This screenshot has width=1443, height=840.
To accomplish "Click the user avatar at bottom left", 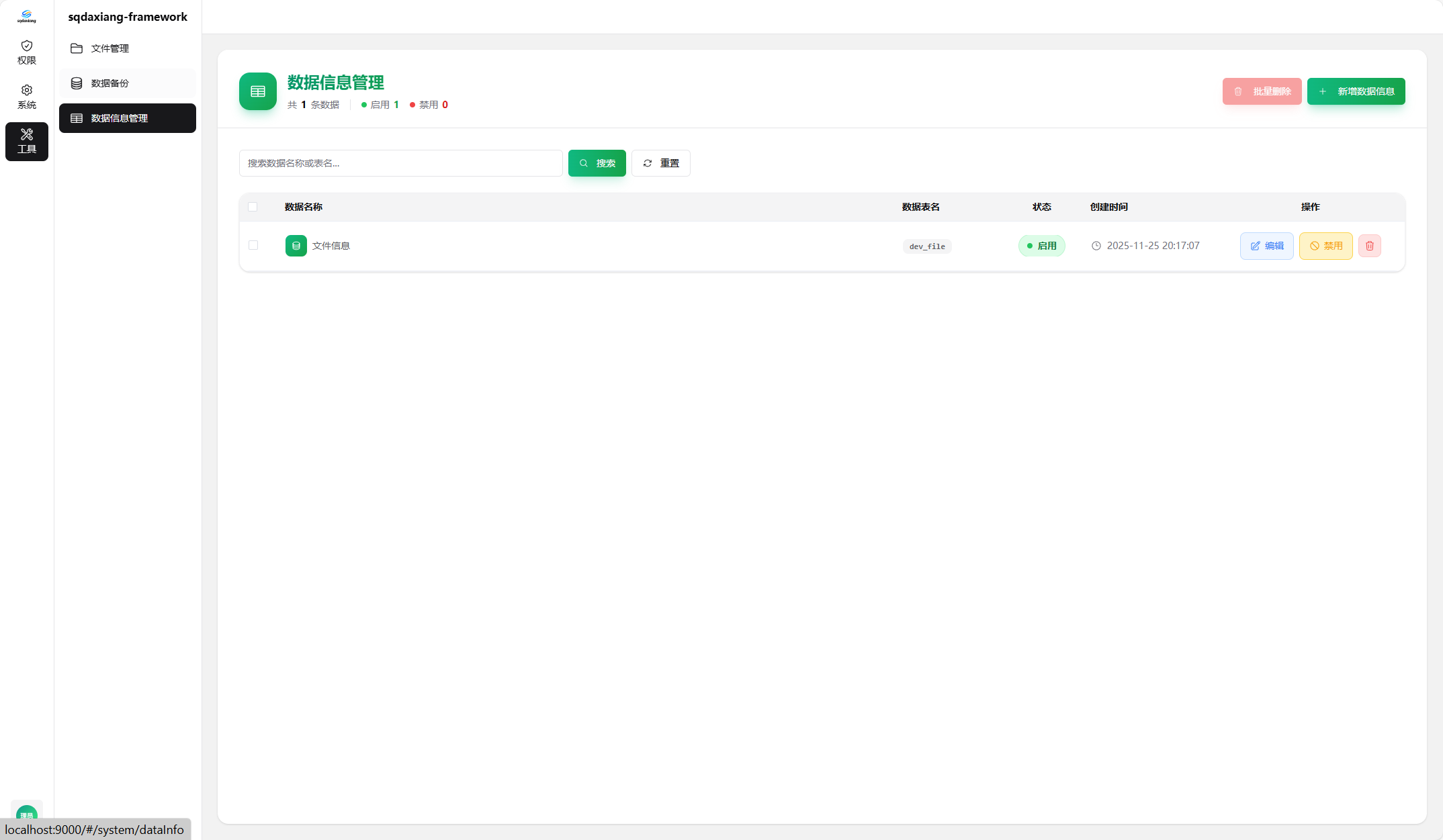I will 27,811.
